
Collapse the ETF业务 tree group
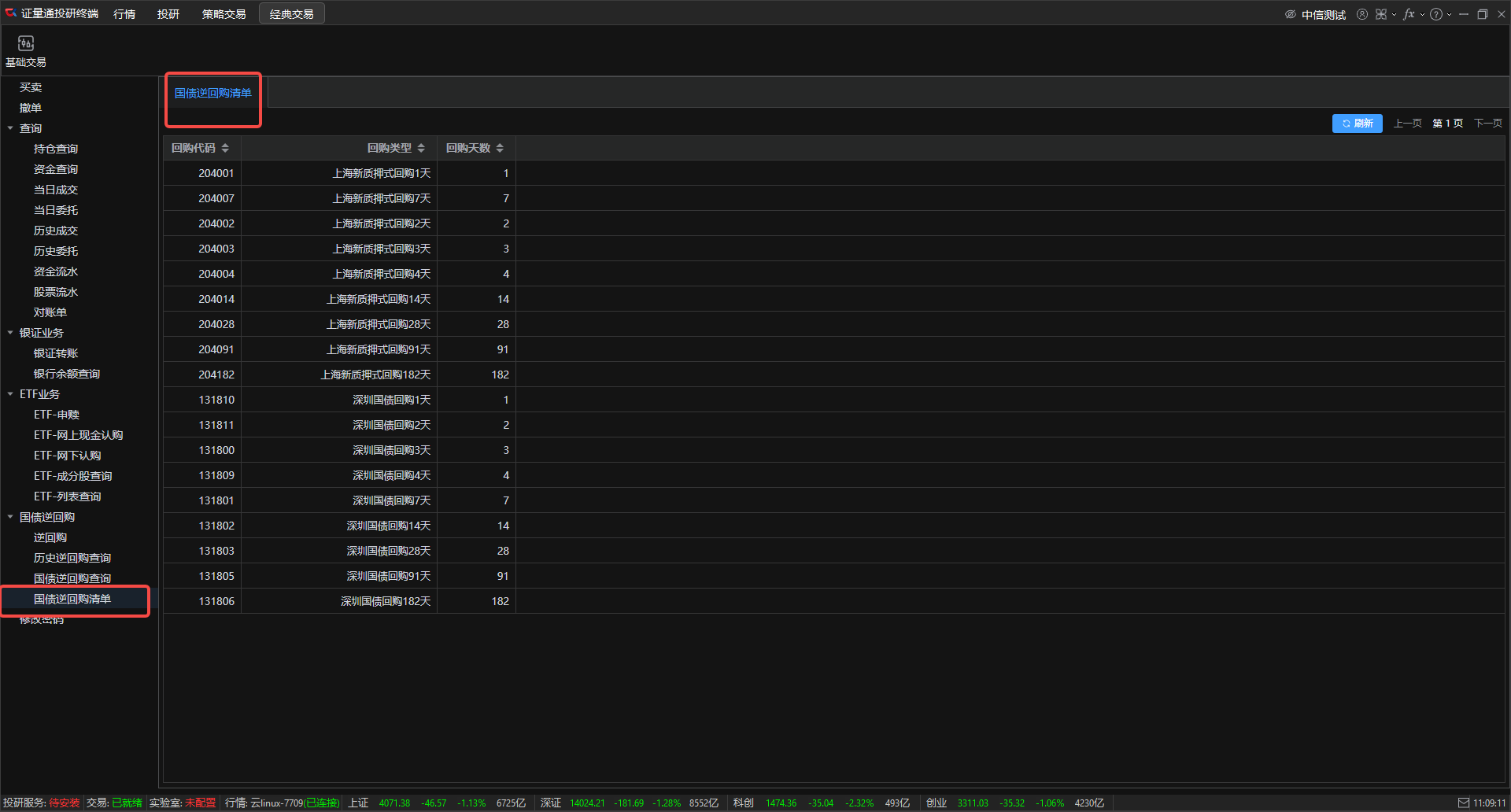pyautogui.click(x=10, y=394)
